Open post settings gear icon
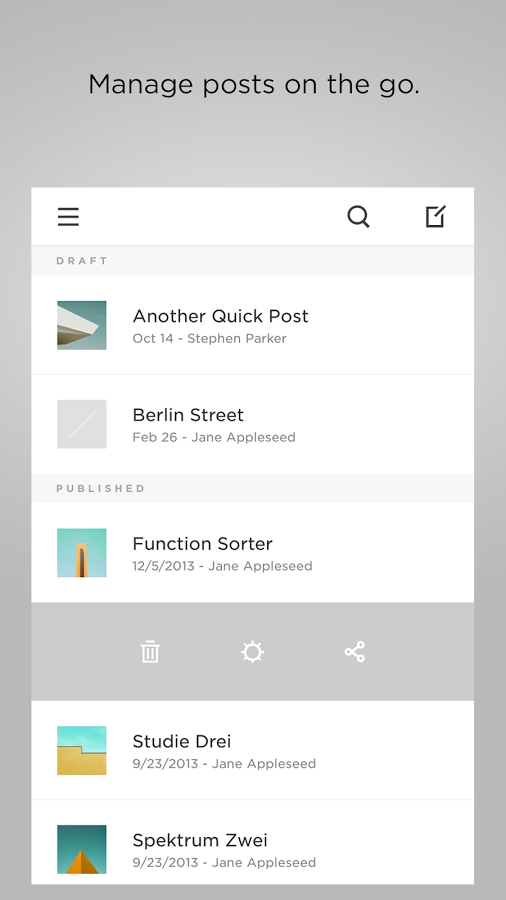Screen dimensions: 506x900 point(252,652)
